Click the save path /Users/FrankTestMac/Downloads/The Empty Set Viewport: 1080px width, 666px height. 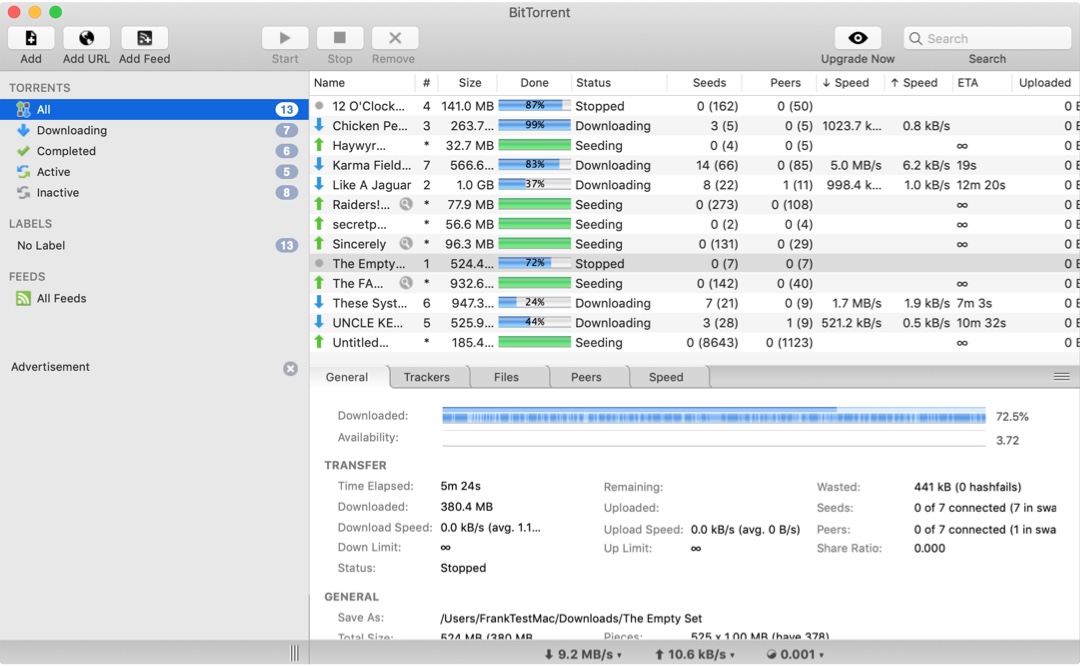click(x=571, y=618)
